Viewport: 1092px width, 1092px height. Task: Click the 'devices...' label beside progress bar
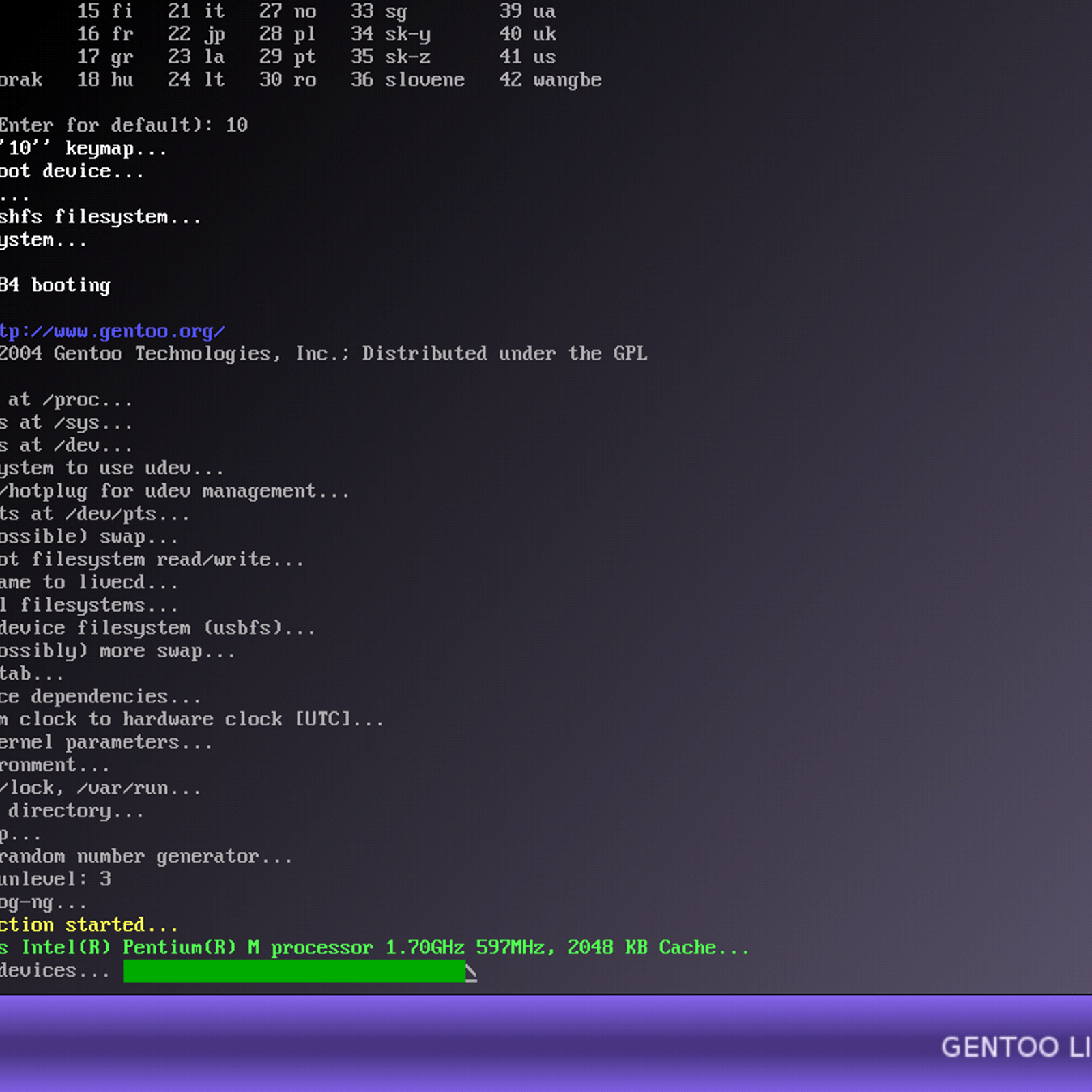55,971
